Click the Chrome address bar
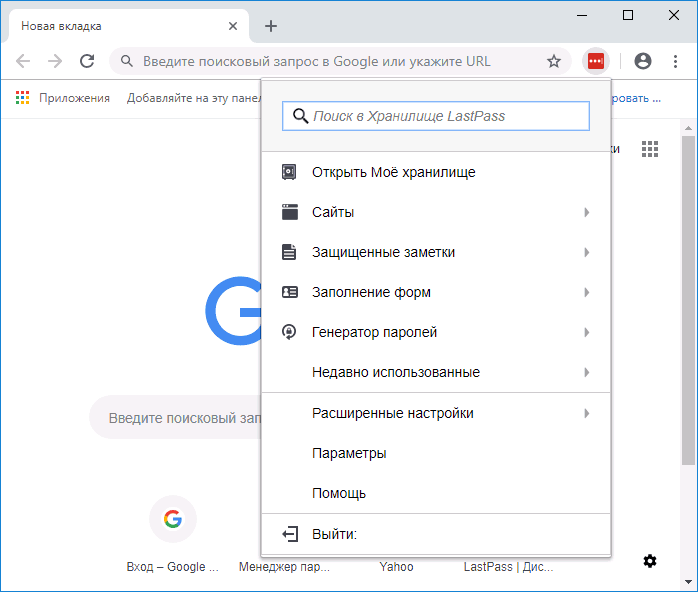698x592 pixels. (x=341, y=61)
